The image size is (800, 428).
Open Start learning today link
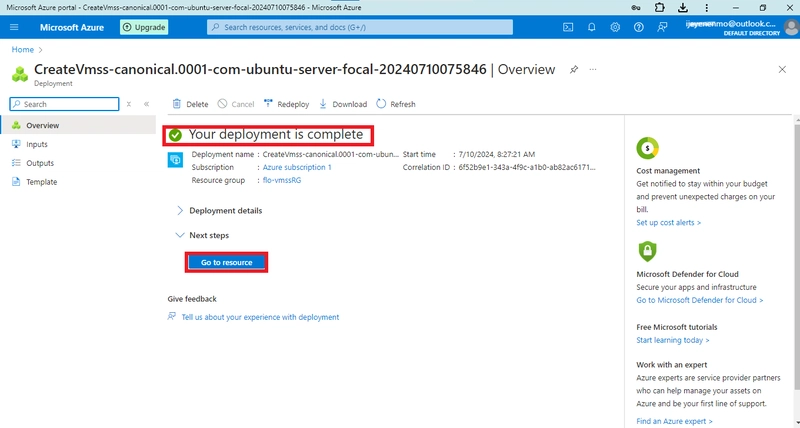(672, 340)
